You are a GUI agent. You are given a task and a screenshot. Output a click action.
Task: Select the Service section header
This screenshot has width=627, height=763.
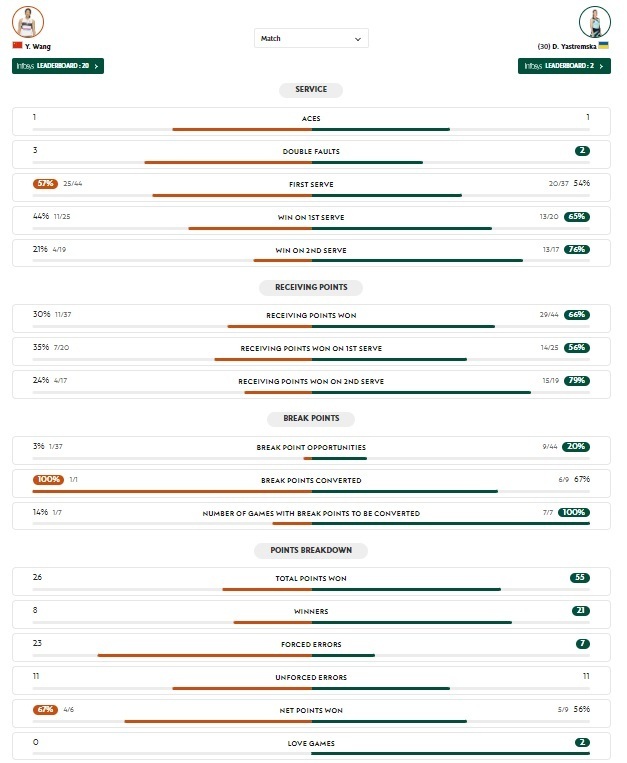pyautogui.click(x=311, y=90)
